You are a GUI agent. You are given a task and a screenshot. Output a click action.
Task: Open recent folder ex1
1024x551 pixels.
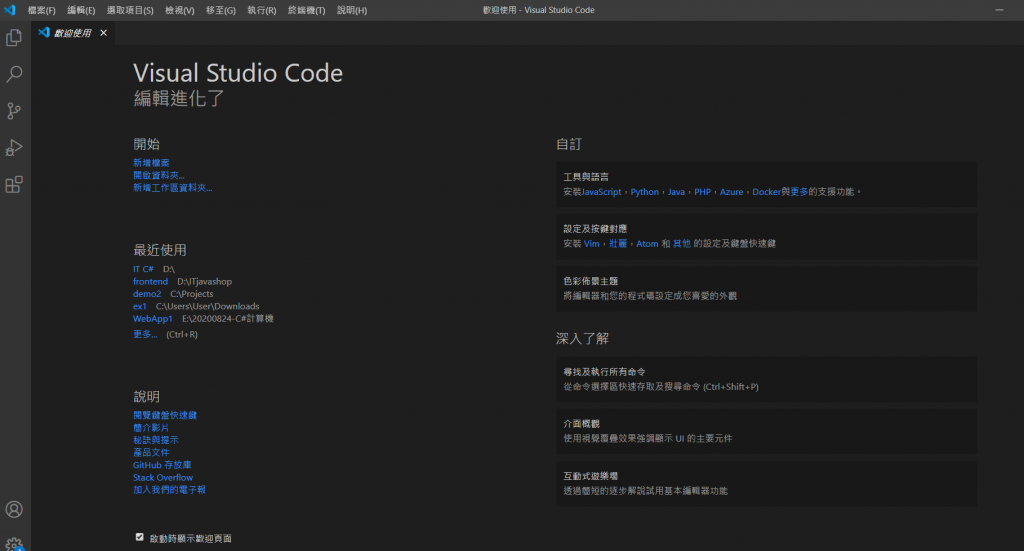click(x=140, y=306)
